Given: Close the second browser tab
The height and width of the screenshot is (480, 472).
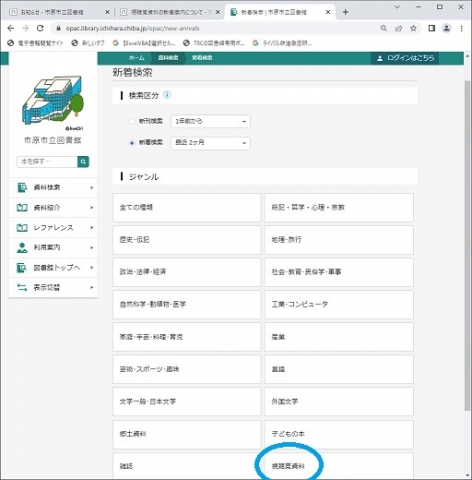Looking at the screenshot, I should click(x=218, y=12).
